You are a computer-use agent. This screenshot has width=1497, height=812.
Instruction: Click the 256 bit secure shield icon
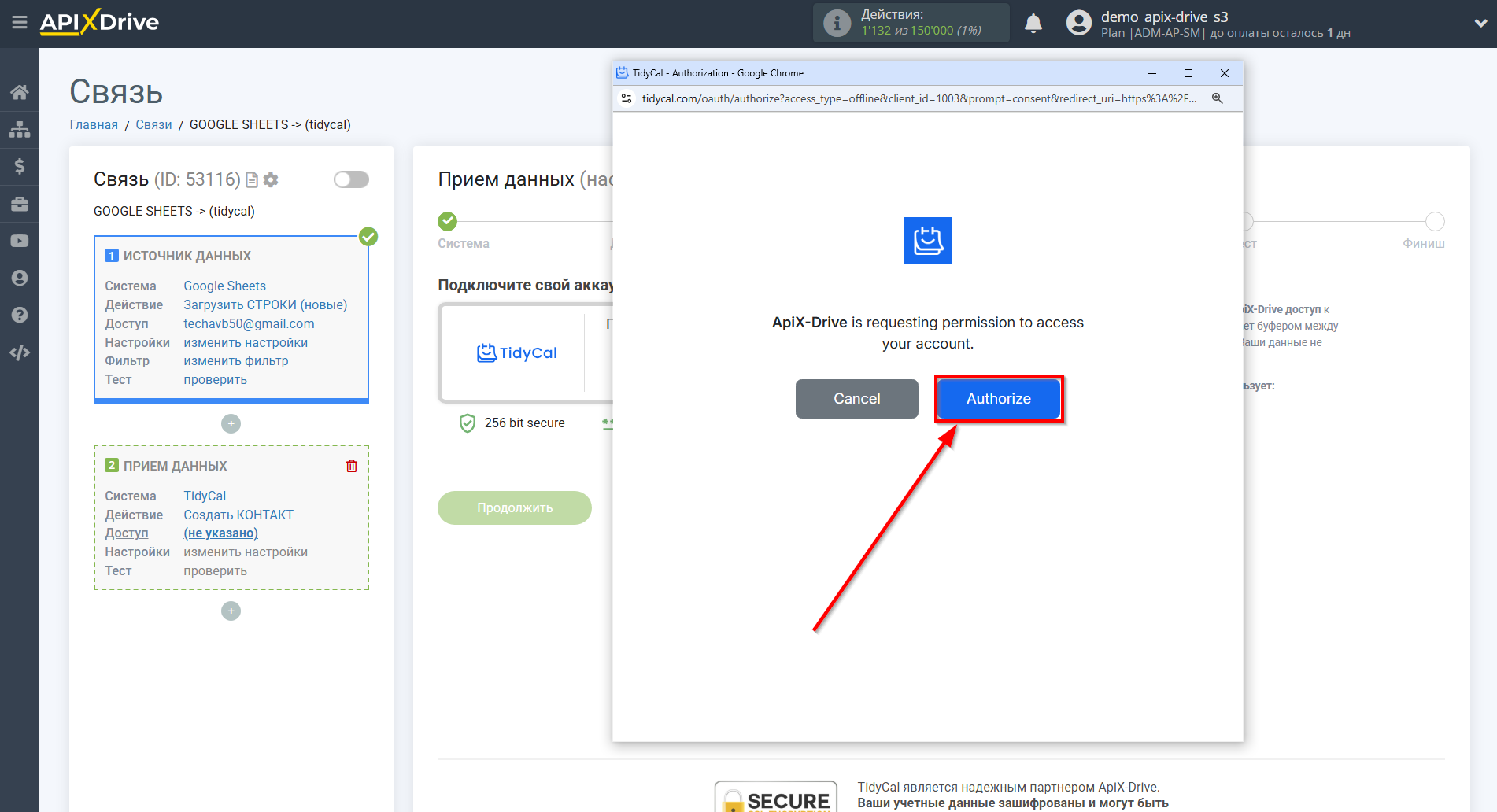(x=468, y=423)
